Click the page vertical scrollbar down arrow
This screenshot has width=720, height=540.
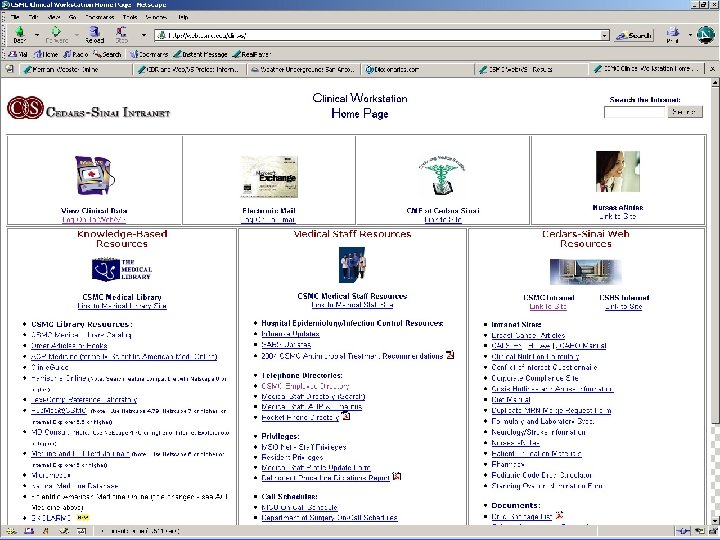coord(715,520)
